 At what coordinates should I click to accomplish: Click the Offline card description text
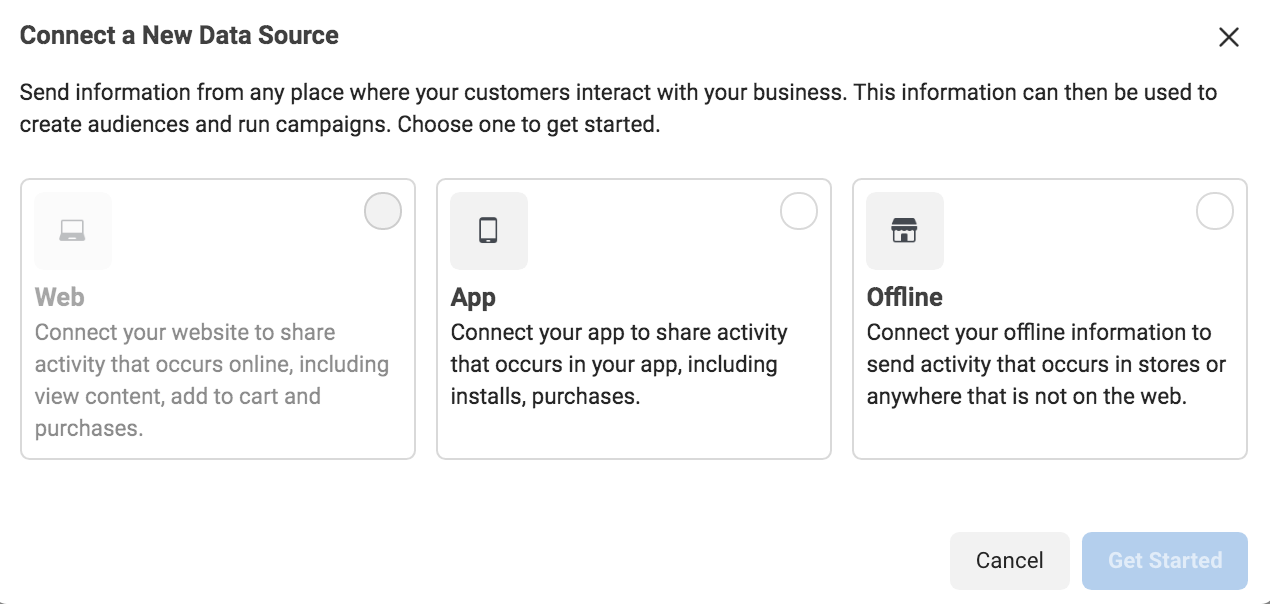1039,364
